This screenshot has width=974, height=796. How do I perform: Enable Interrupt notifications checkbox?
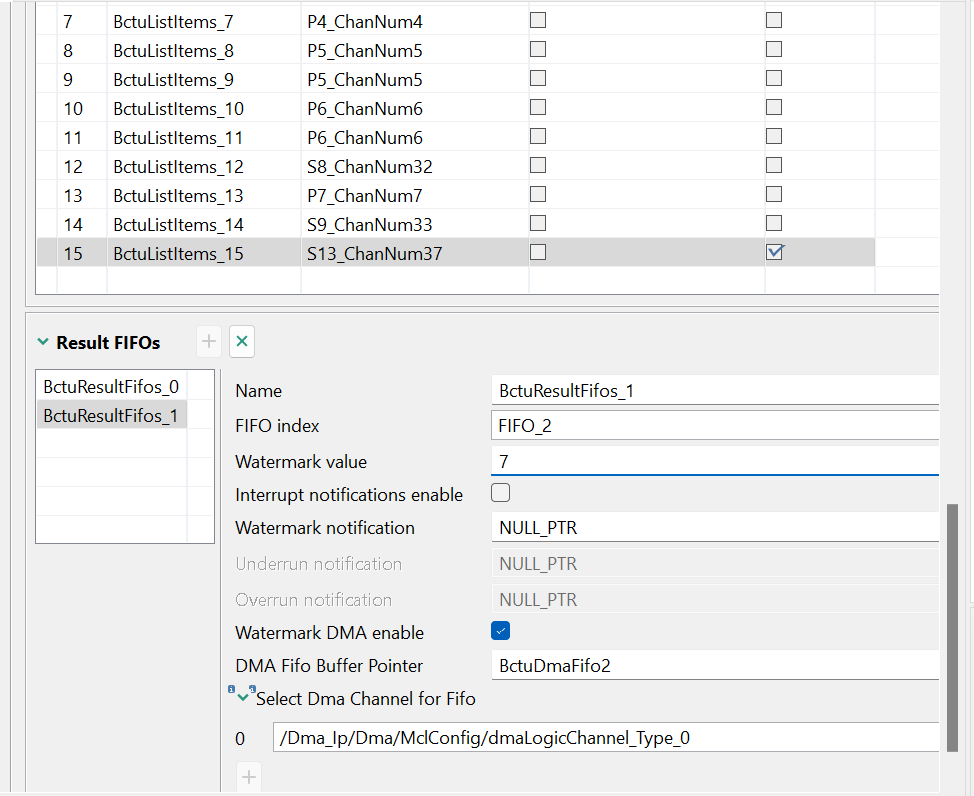tap(501, 493)
